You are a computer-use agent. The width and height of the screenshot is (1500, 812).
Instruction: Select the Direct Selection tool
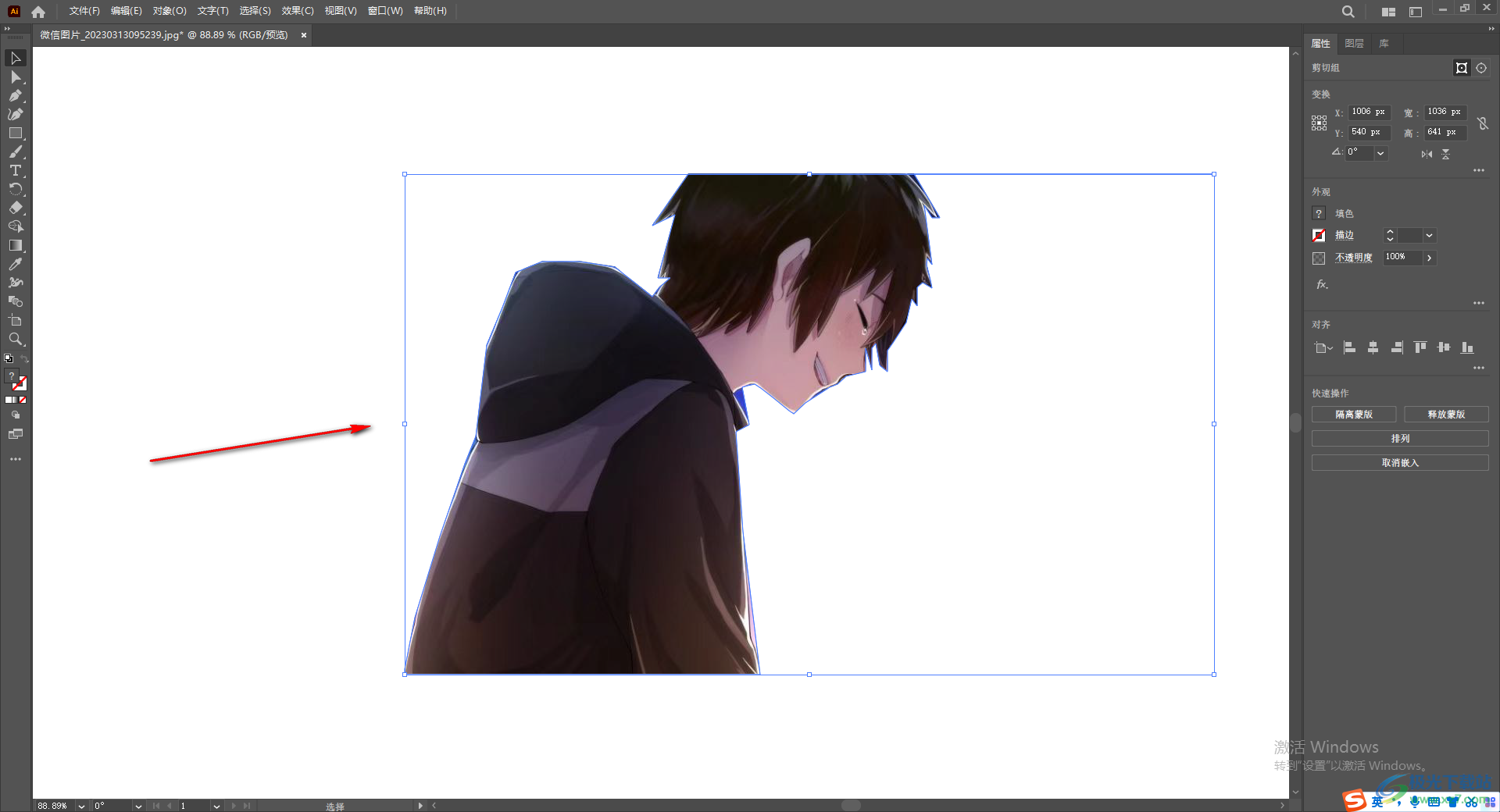tap(15, 77)
